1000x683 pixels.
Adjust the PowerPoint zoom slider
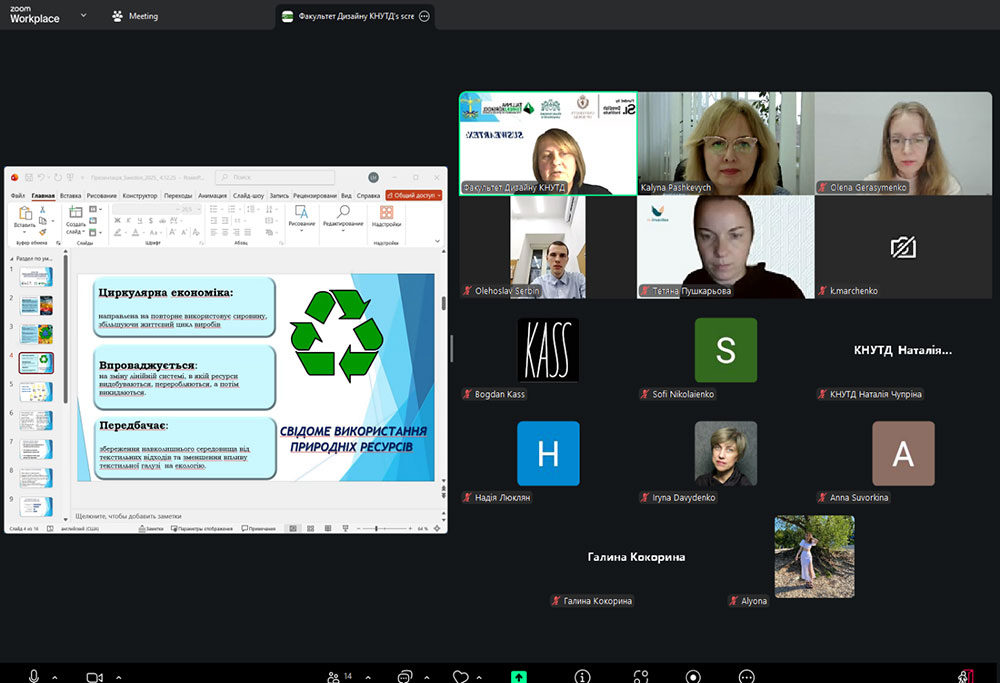click(x=376, y=528)
